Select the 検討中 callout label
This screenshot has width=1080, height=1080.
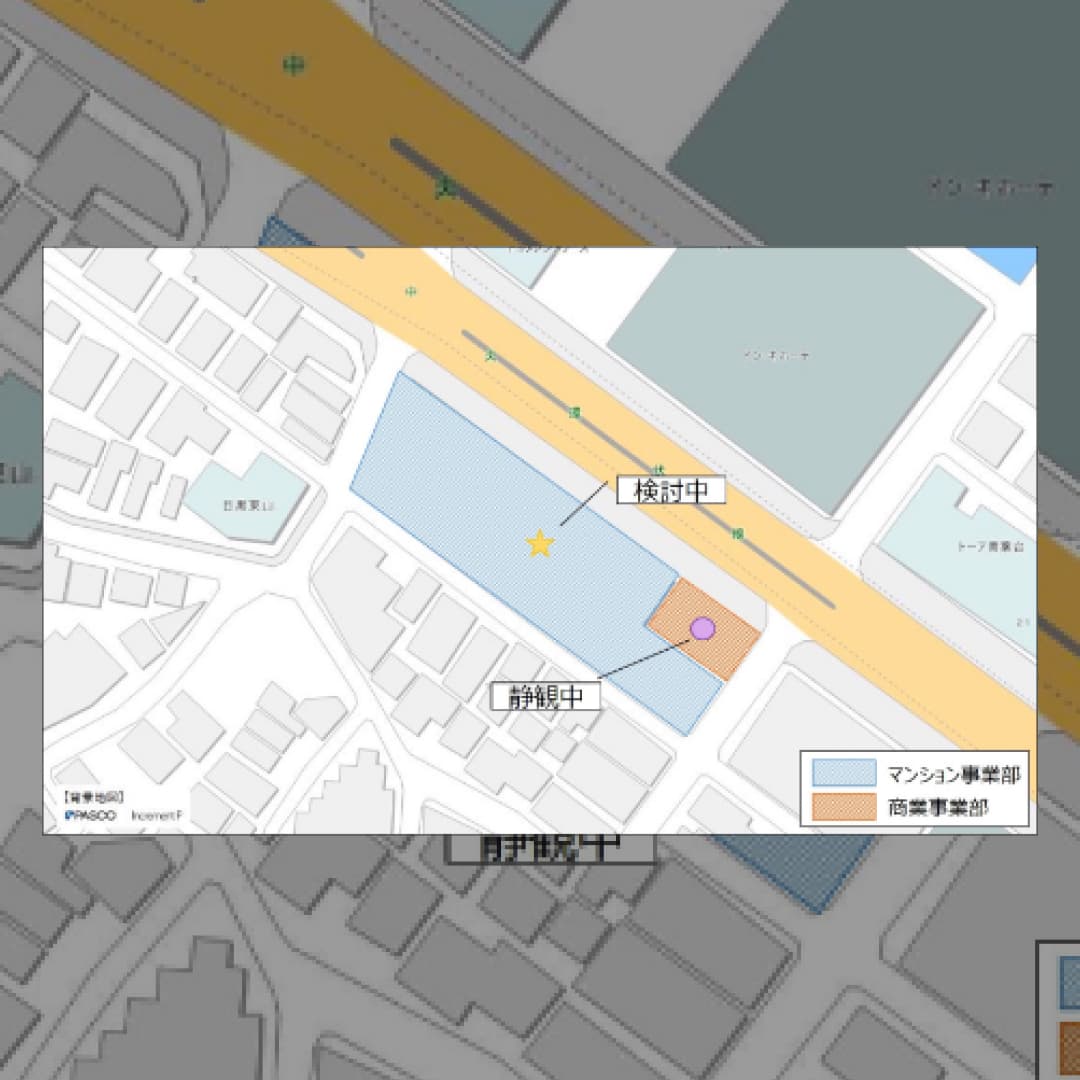(x=671, y=490)
